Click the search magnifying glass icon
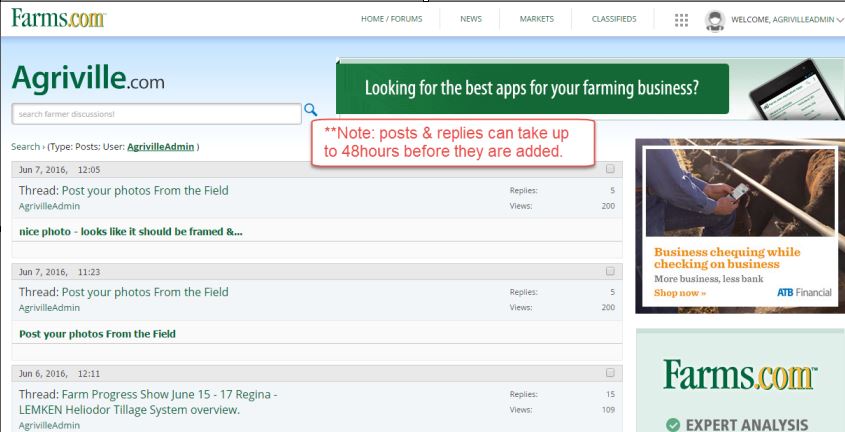845x432 pixels. point(310,111)
